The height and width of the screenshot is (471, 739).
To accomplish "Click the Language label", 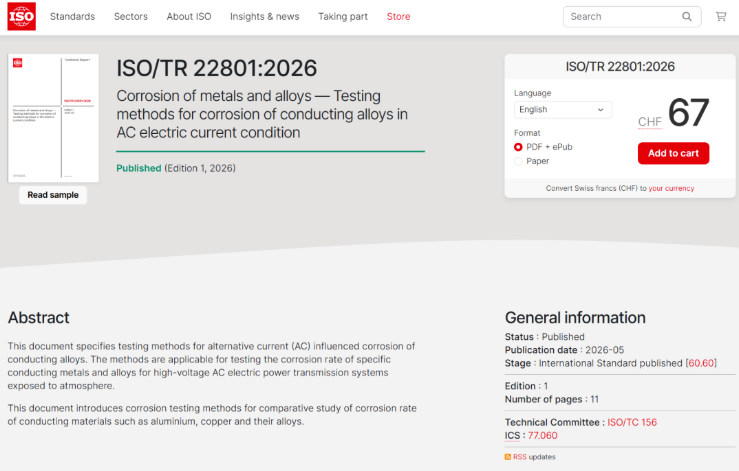I will (x=533, y=93).
